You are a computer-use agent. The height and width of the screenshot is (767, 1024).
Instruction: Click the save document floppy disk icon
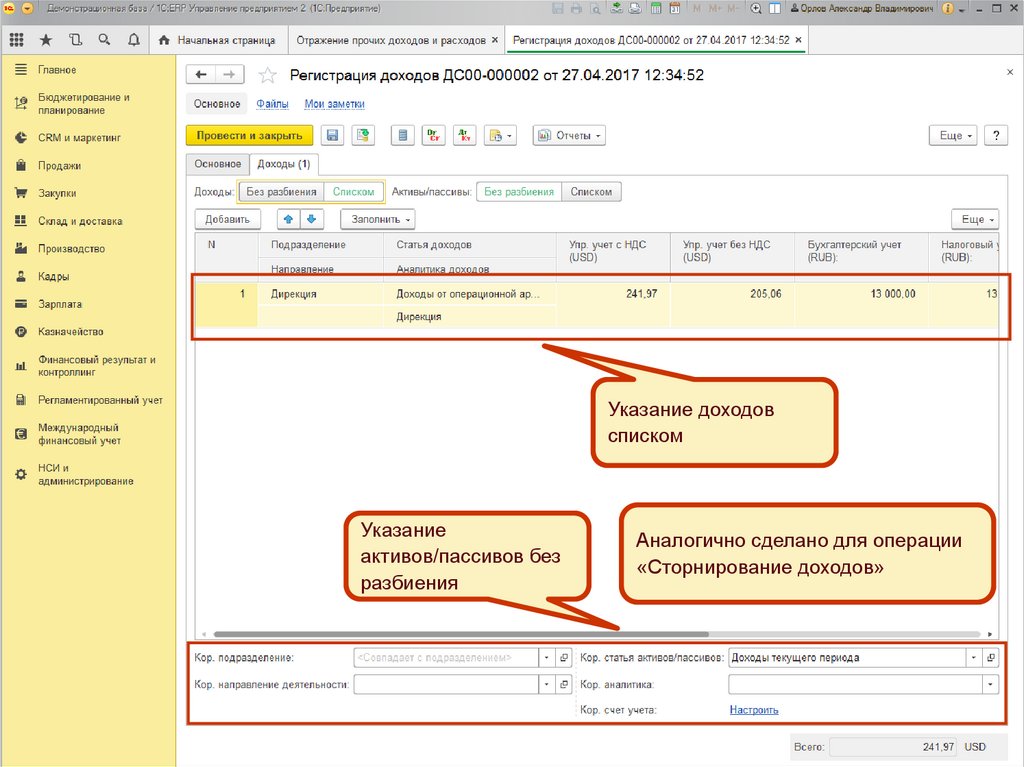[x=332, y=136]
